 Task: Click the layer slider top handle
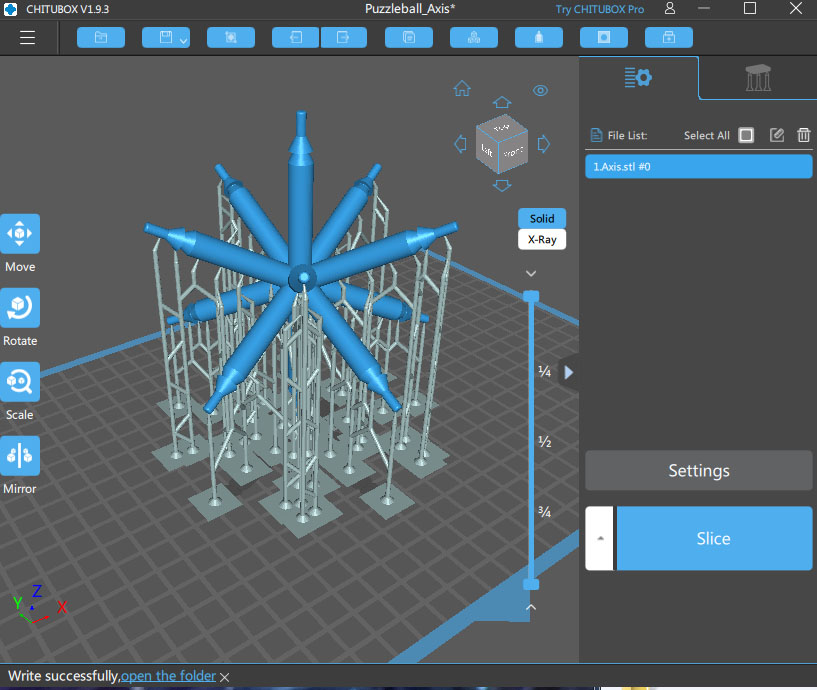click(531, 296)
